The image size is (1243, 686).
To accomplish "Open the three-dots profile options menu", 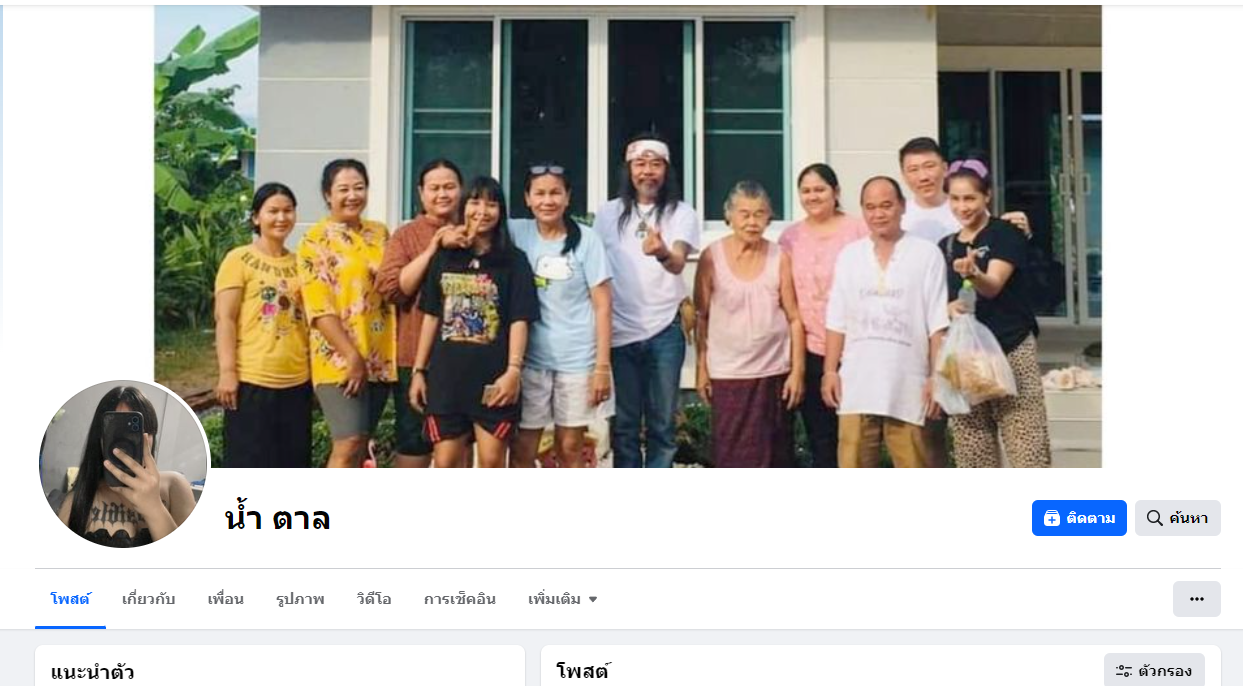I will tap(1196, 599).
